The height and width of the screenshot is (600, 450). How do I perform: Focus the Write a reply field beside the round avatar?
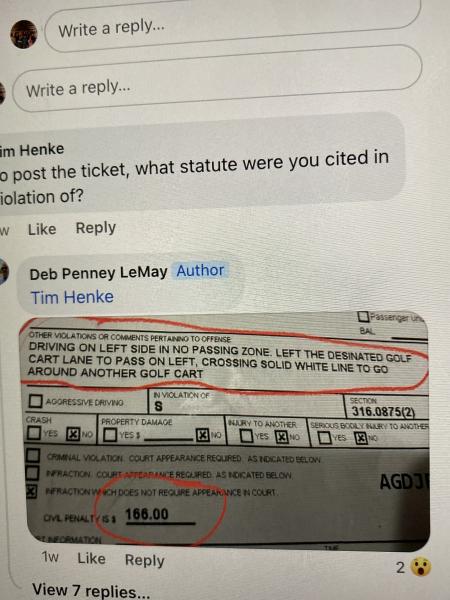(x=233, y=25)
